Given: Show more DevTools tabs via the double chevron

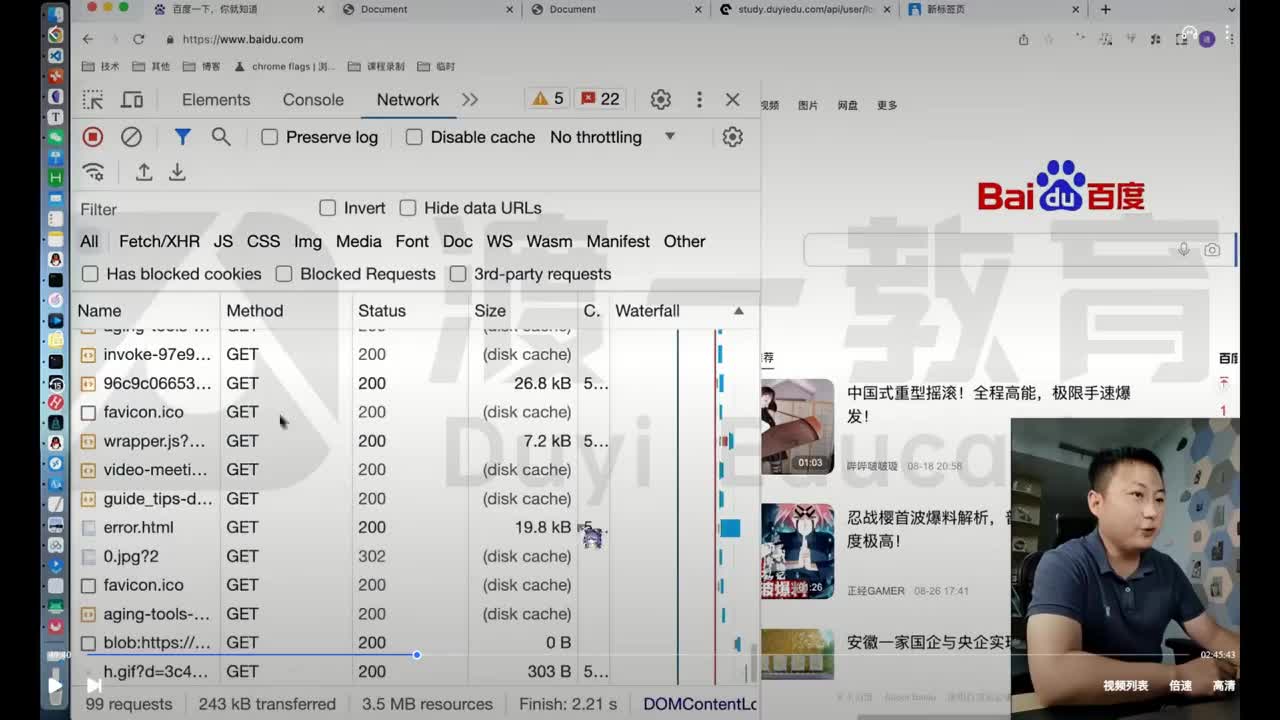Looking at the screenshot, I should [470, 100].
